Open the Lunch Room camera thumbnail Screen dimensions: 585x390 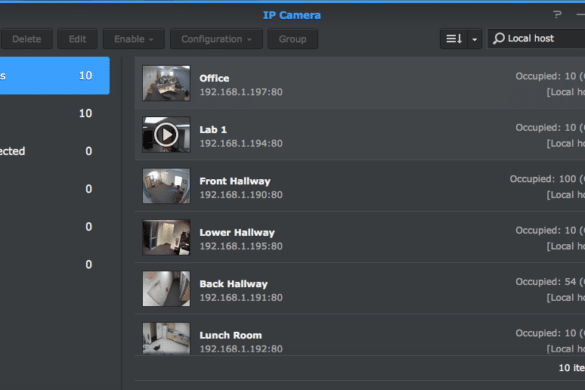coord(166,338)
